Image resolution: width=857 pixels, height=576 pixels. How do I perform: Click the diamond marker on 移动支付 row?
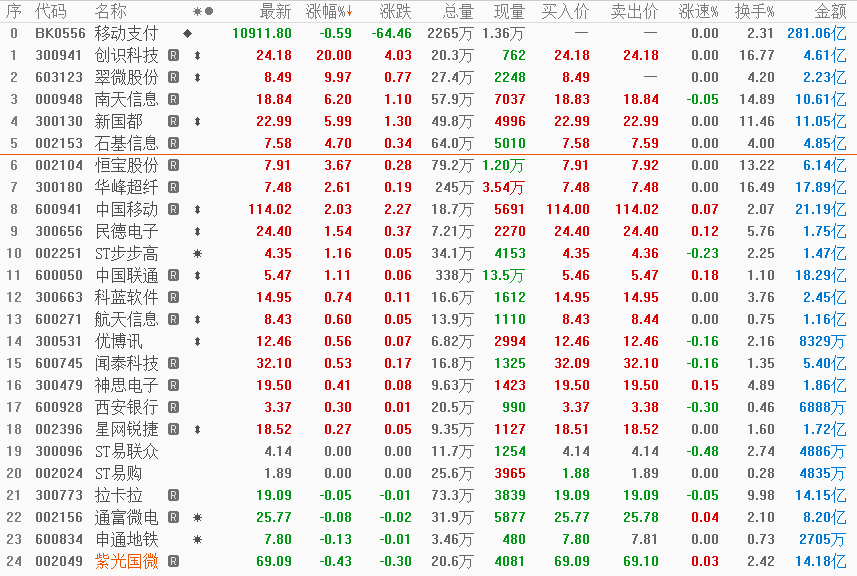187,33
